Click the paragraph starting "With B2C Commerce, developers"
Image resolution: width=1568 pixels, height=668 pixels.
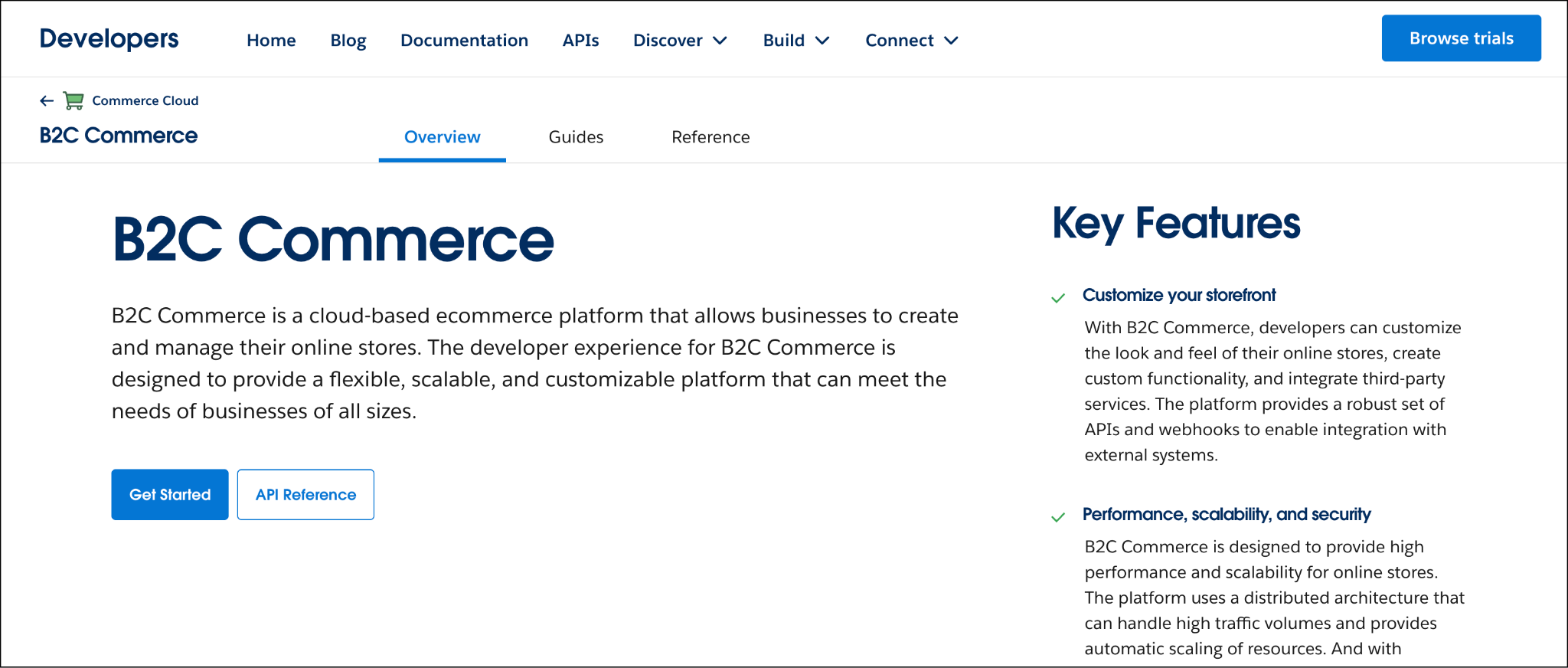pyautogui.click(x=1273, y=391)
